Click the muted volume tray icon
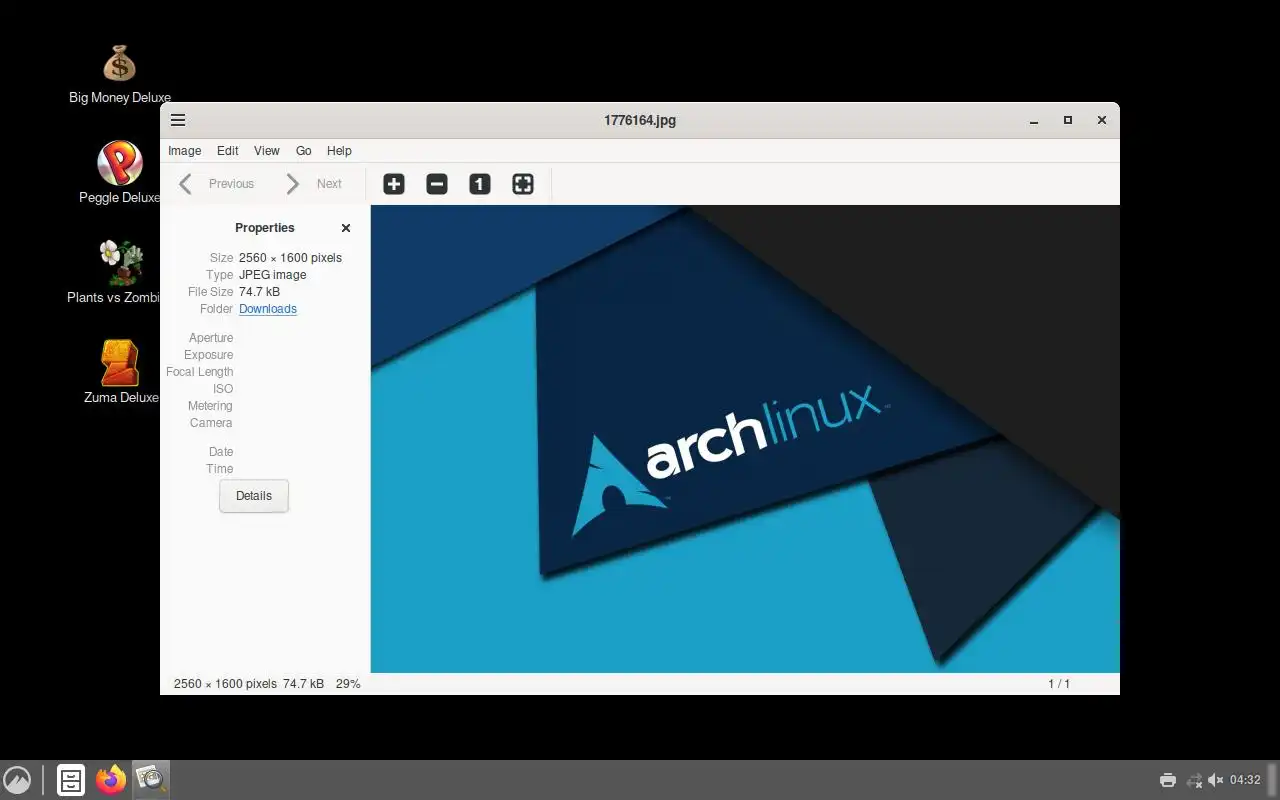 [1216, 780]
